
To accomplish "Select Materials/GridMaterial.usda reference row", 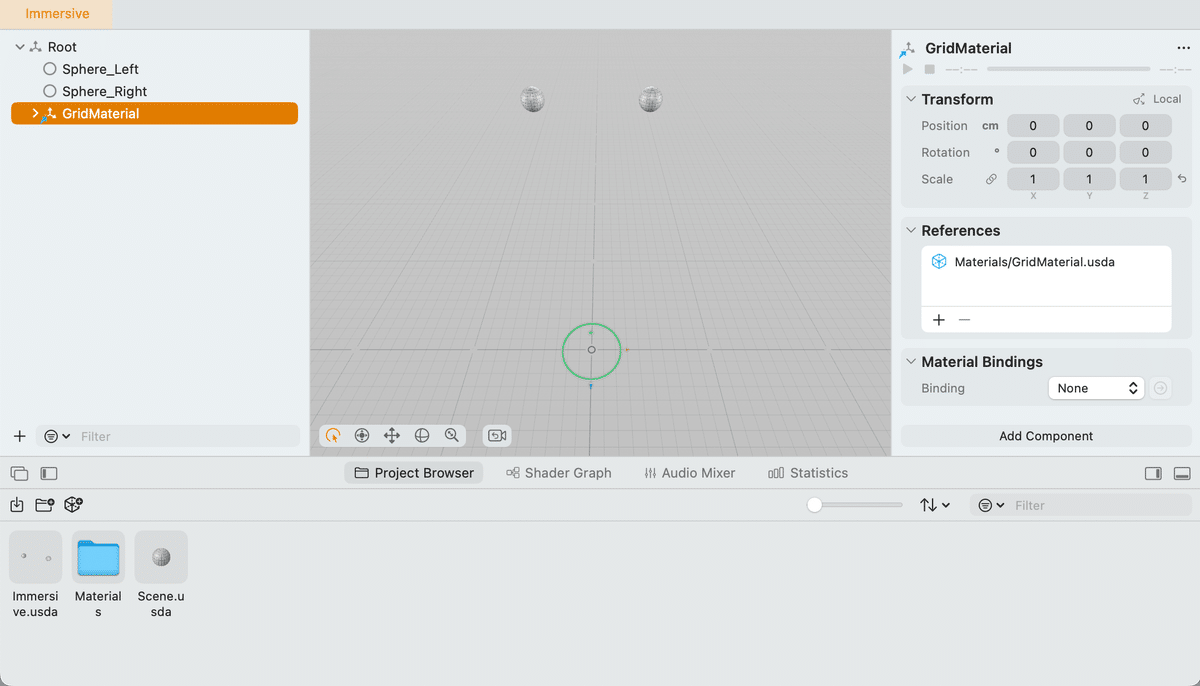I will 1046,262.
